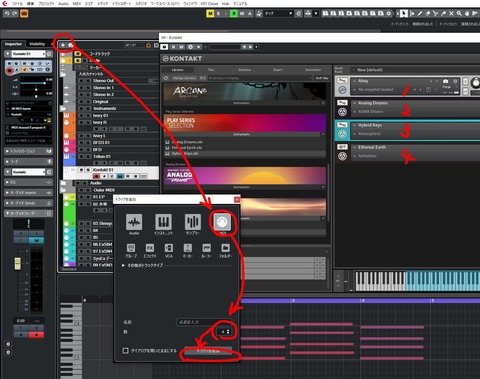The height and width of the screenshot is (379, 480).
Task: Adjust the Inspector channel volume fader
Action: coord(18,263)
